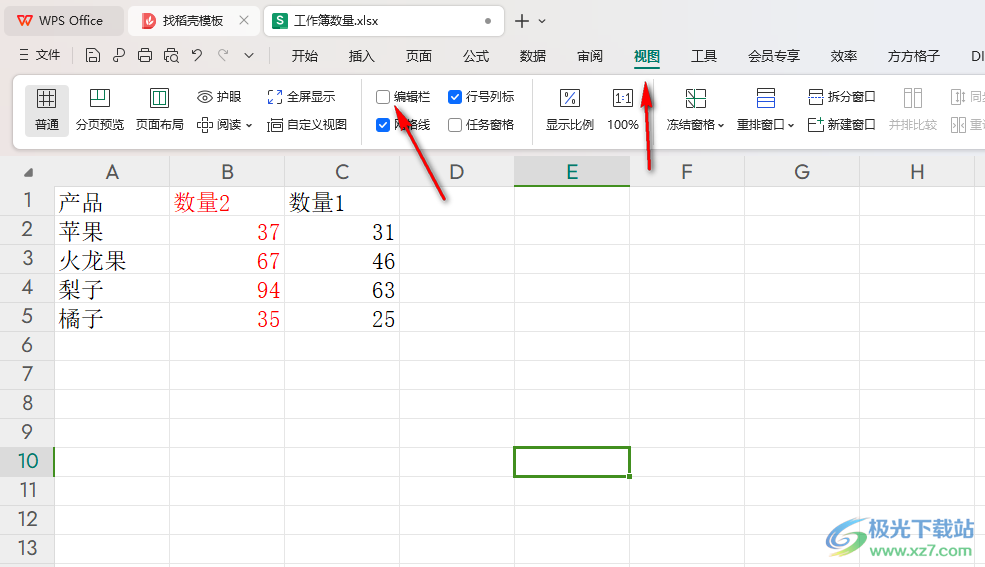The image size is (985, 567).
Task: Open Print Preview icon
Action: tap(171, 56)
